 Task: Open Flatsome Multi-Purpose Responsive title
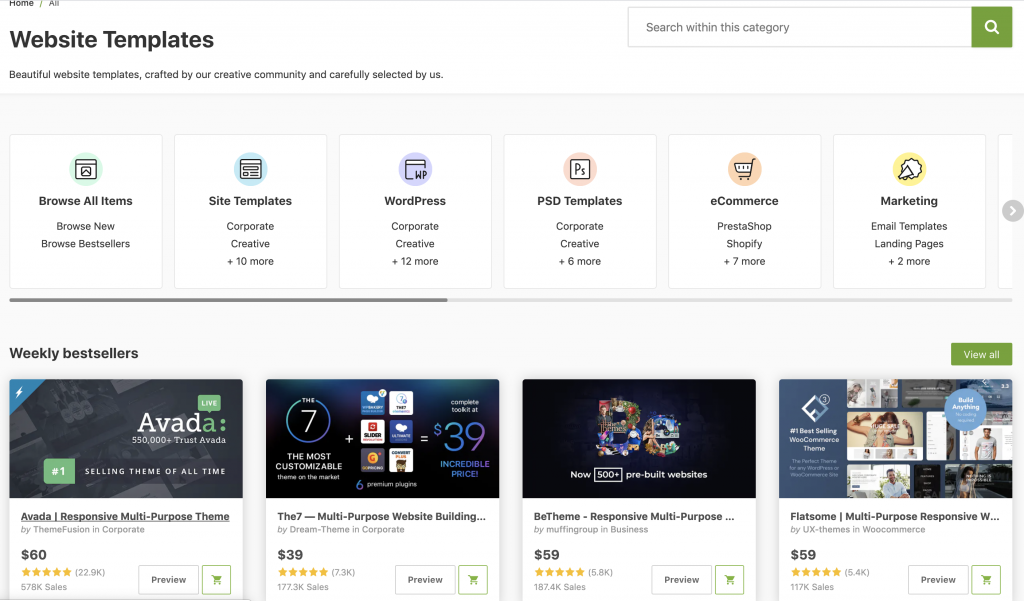click(895, 516)
